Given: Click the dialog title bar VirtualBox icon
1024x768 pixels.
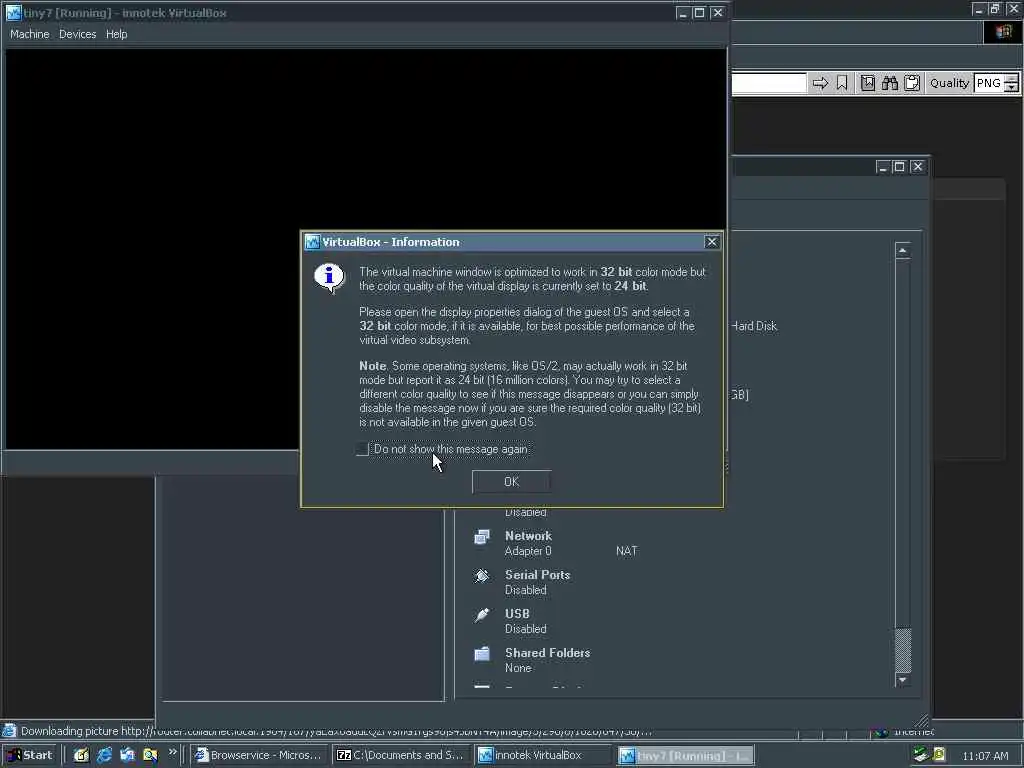Looking at the screenshot, I should (x=312, y=242).
